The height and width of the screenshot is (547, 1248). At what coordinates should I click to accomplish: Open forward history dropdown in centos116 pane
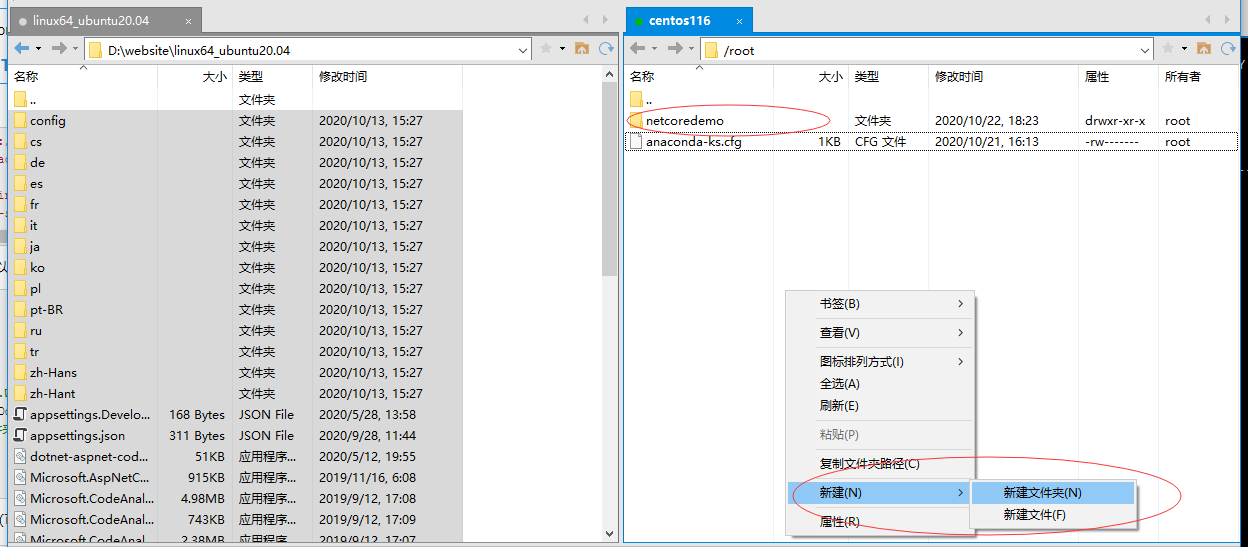pyautogui.click(x=692, y=48)
